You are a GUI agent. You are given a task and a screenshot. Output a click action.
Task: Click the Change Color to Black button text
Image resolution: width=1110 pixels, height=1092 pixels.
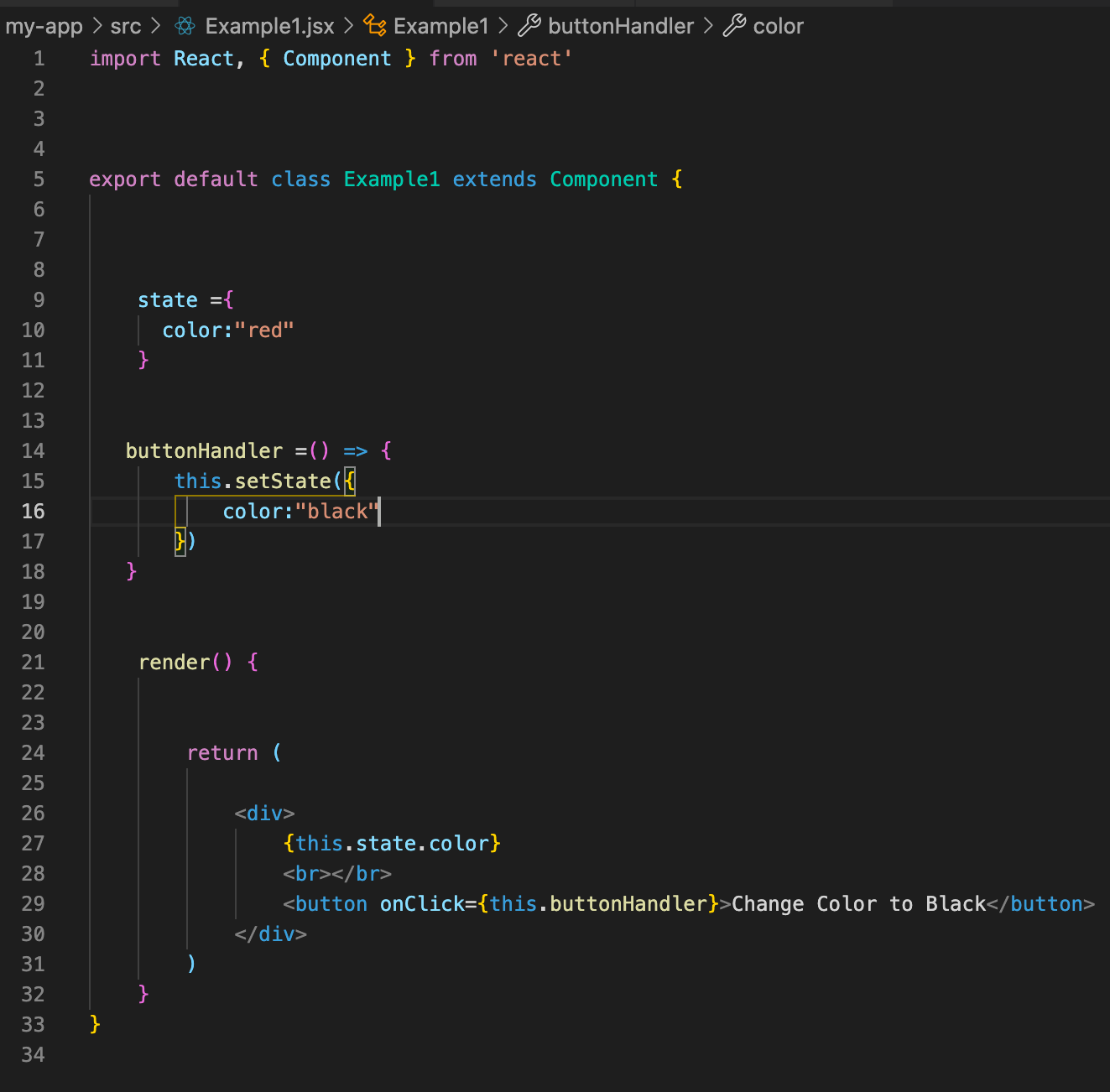click(x=857, y=903)
